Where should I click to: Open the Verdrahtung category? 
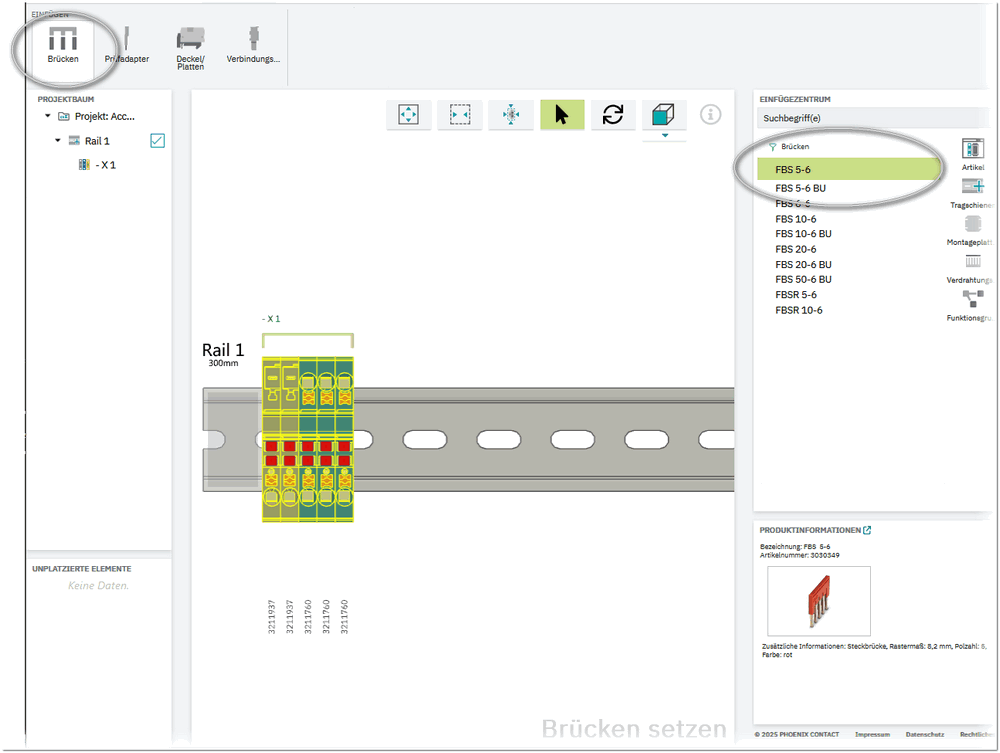tap(971, 268)
